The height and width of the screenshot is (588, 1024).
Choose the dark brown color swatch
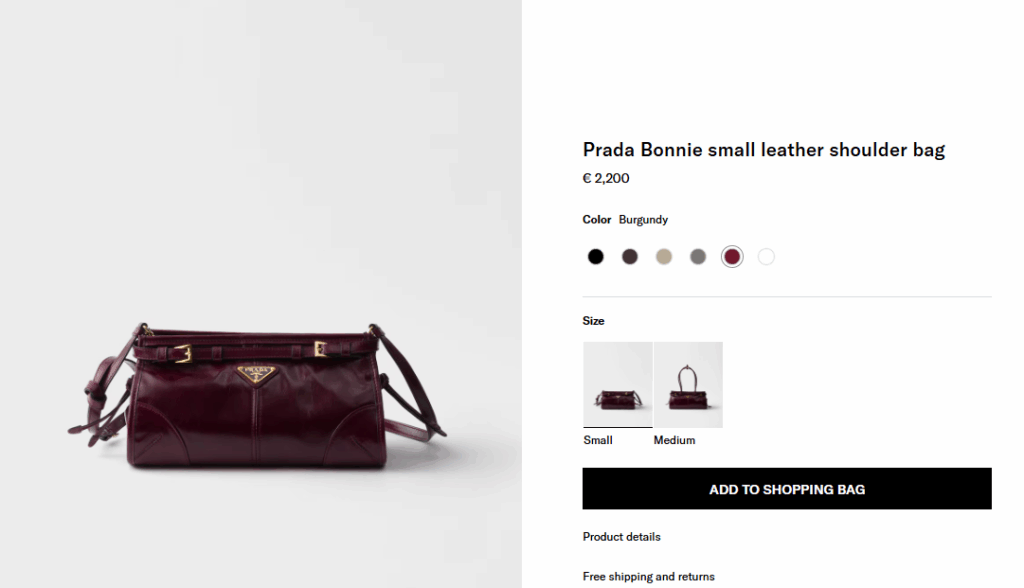click(x=630, y=257)
